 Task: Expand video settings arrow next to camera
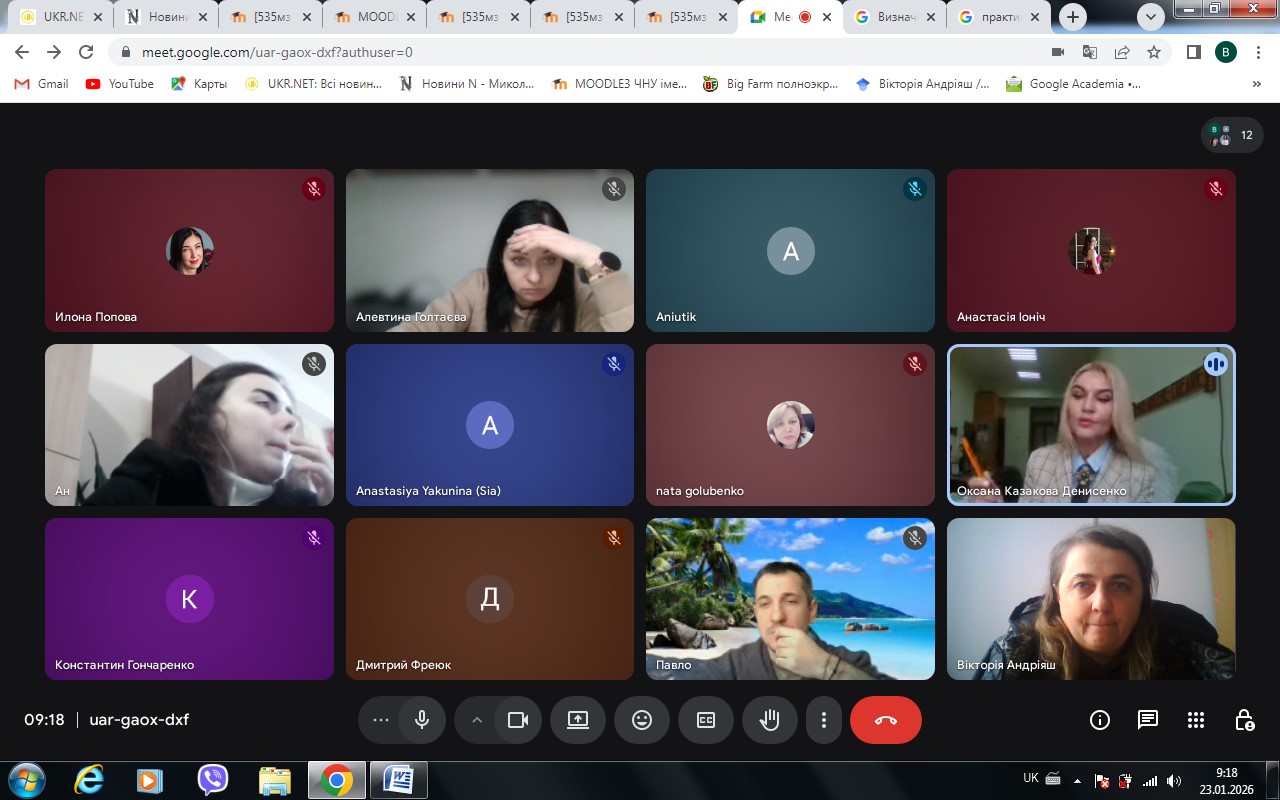pos(477,720)
